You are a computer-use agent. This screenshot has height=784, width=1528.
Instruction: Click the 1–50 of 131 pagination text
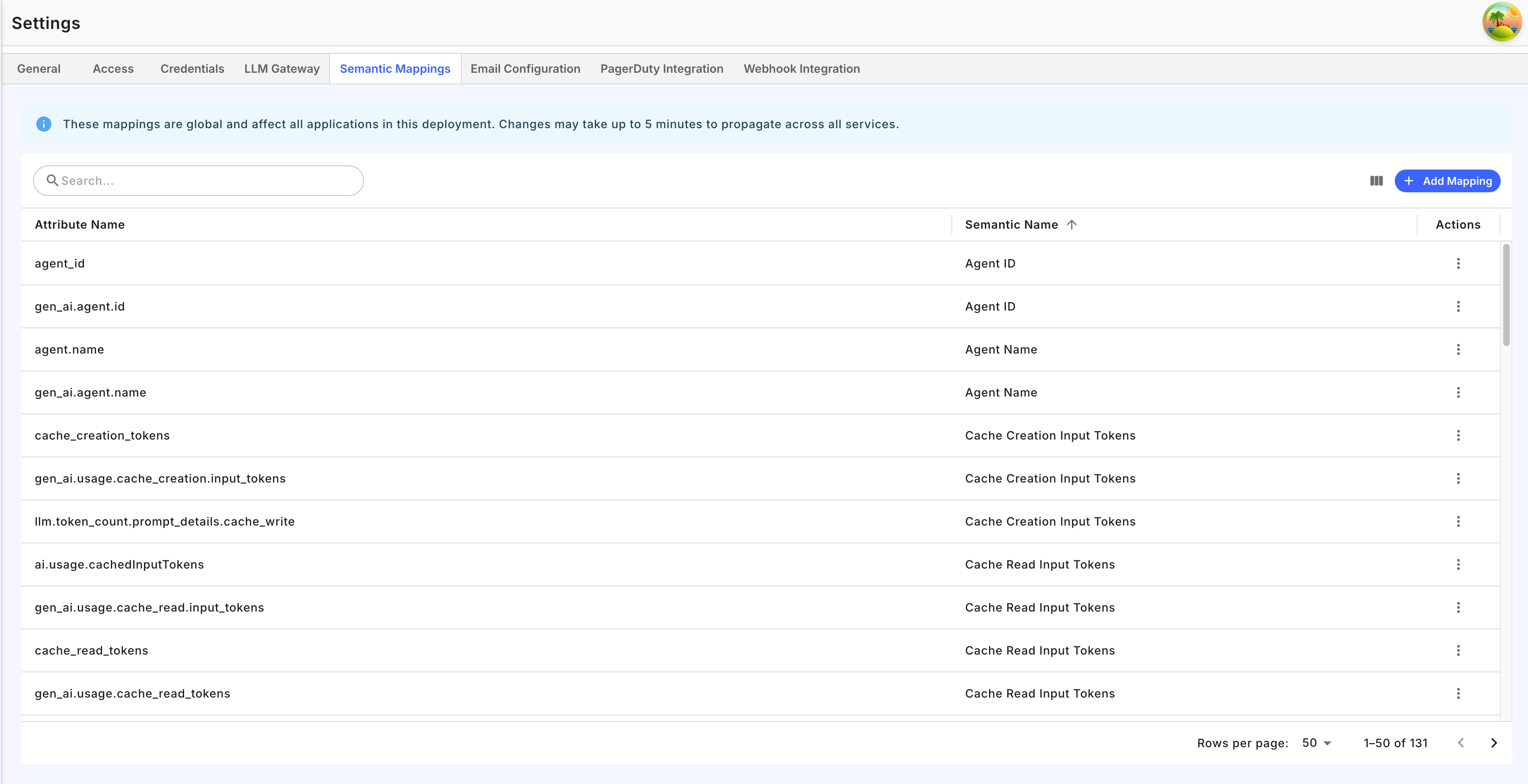point(1395,743)
